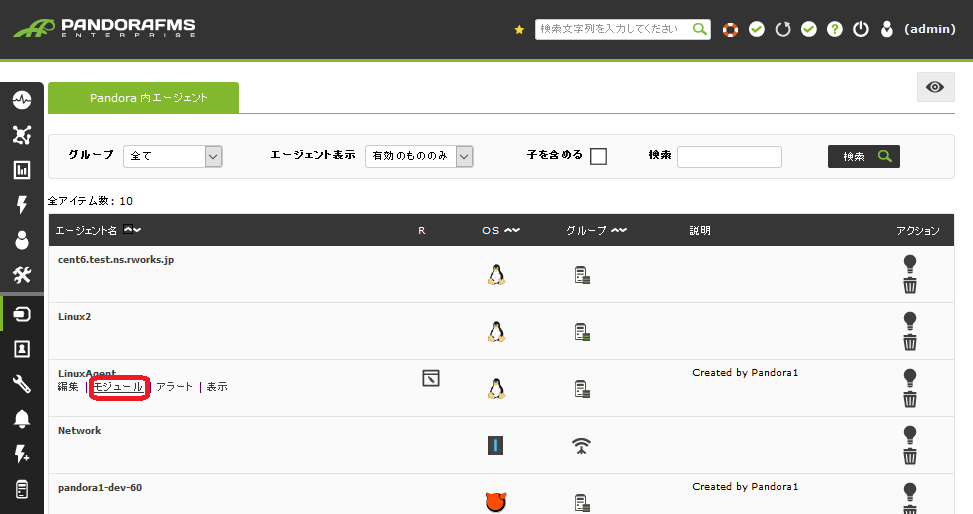Open the Topology network sidebar icon
The width and height of the screenshot is (973, 514).
point(22,135)
